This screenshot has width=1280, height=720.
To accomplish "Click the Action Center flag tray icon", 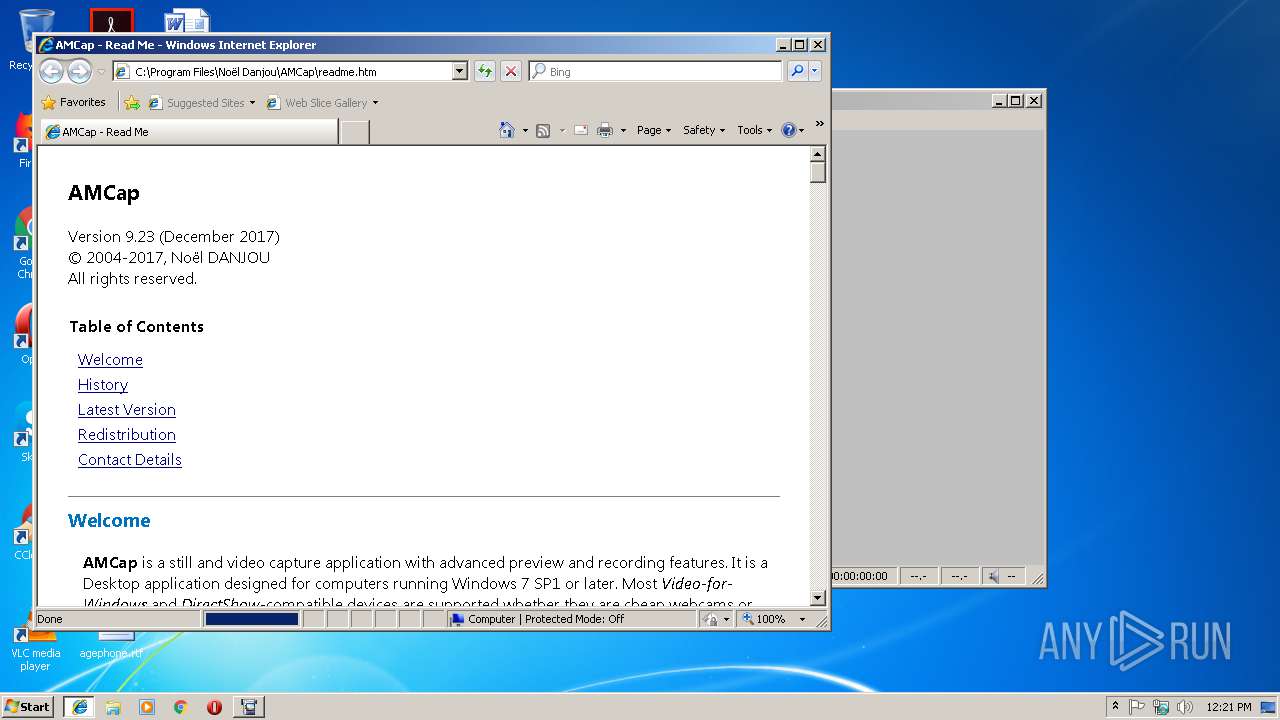I will click(x=1138, y=706).
